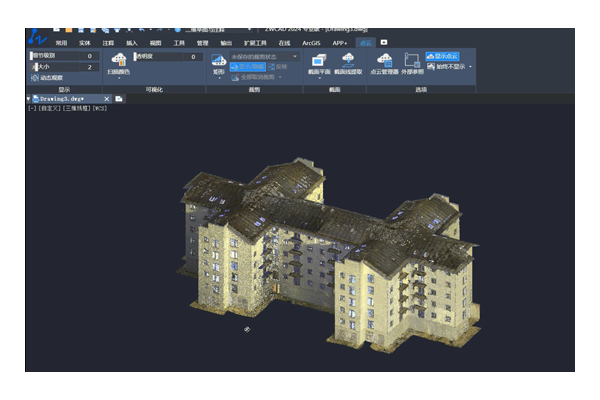
Task: Click the 外部参照 icon
Action: coord(412,60)
